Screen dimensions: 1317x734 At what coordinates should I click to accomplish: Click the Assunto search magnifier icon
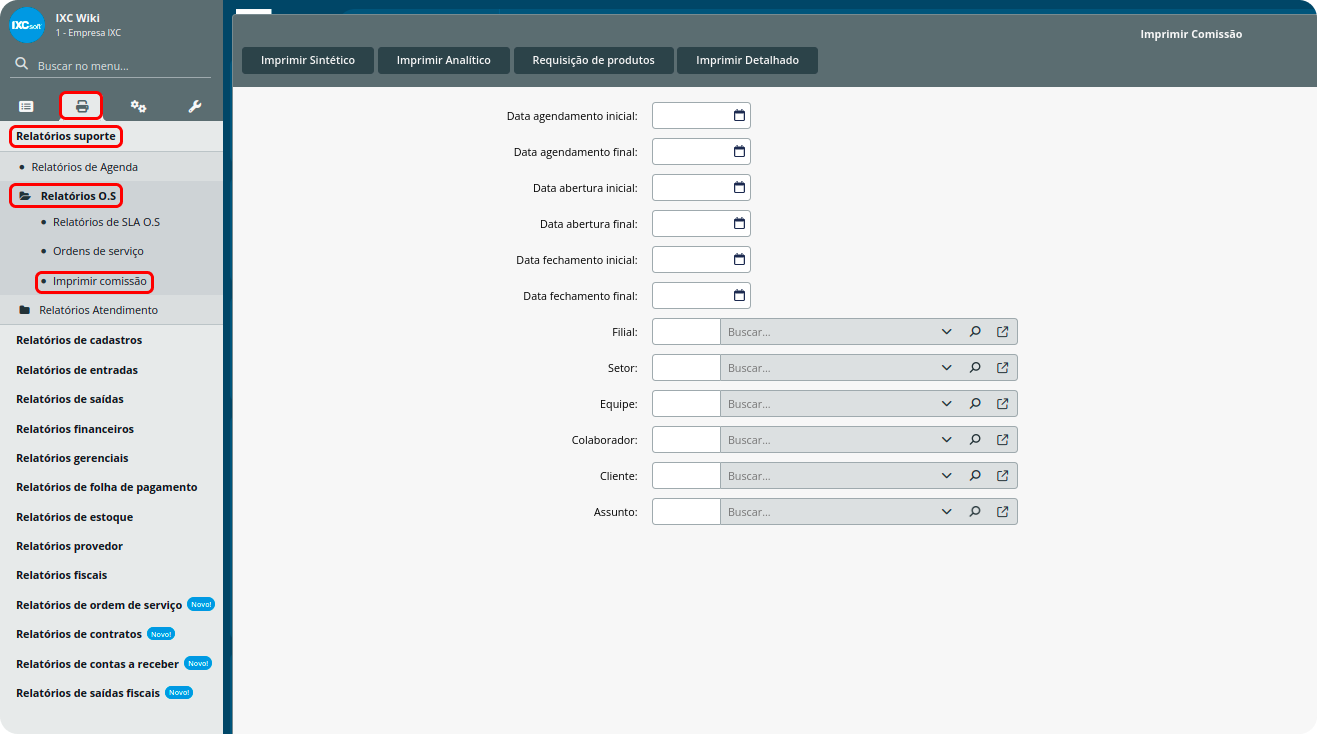(x=974, y=511)
